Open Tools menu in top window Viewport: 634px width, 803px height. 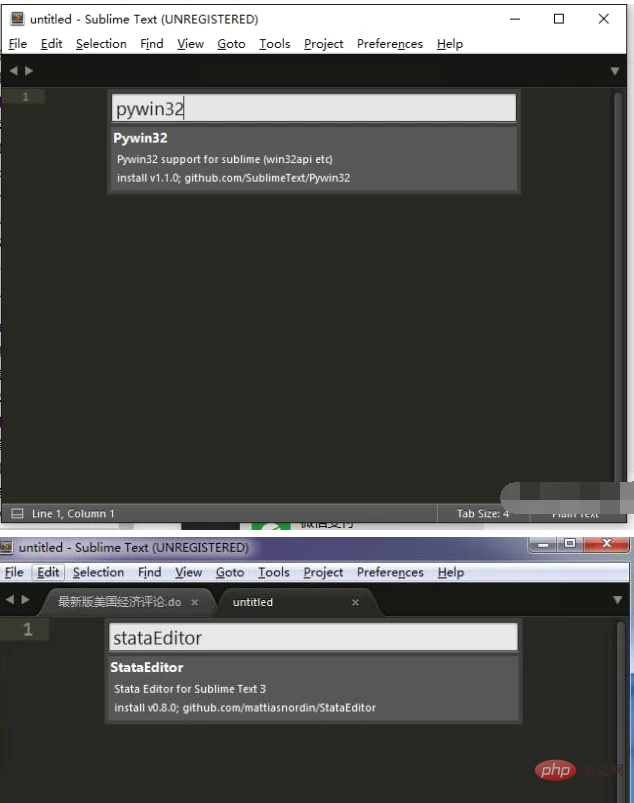(x=274, y=44)
